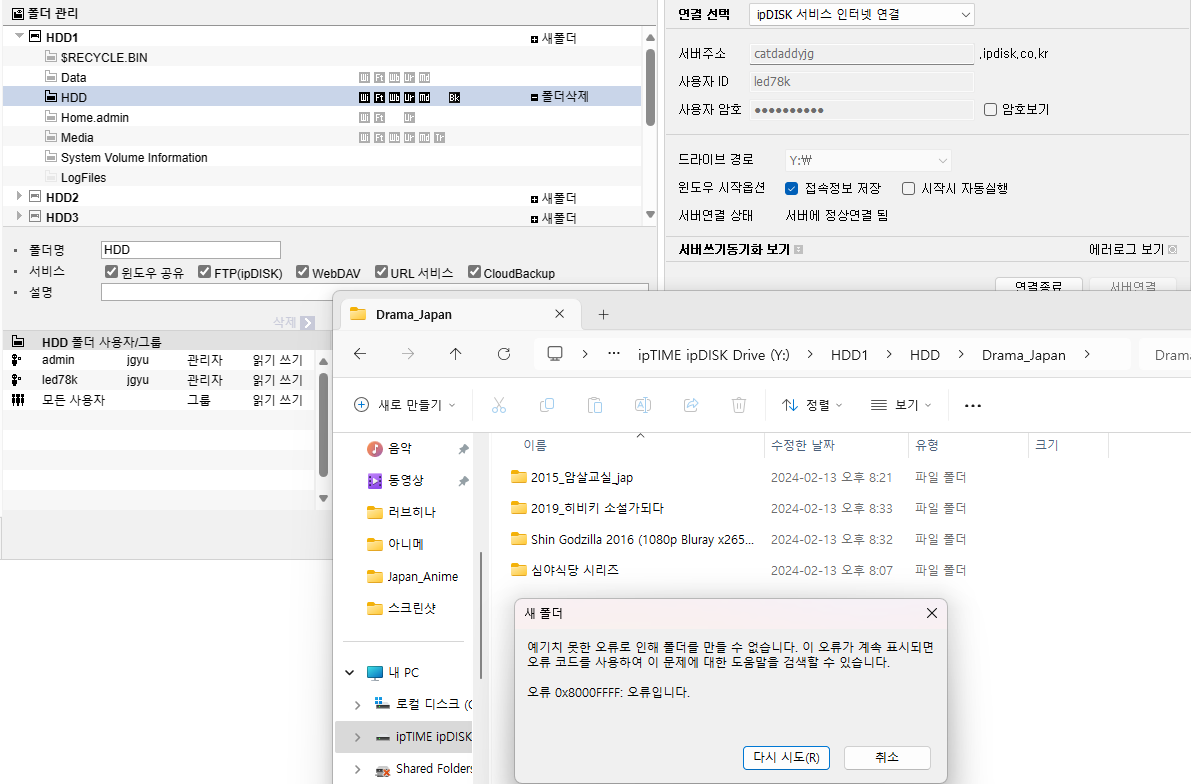Toggle 윈도우 공유 checkbox
This screenshot has height=784, width=1191.
[x=112, y=272]
